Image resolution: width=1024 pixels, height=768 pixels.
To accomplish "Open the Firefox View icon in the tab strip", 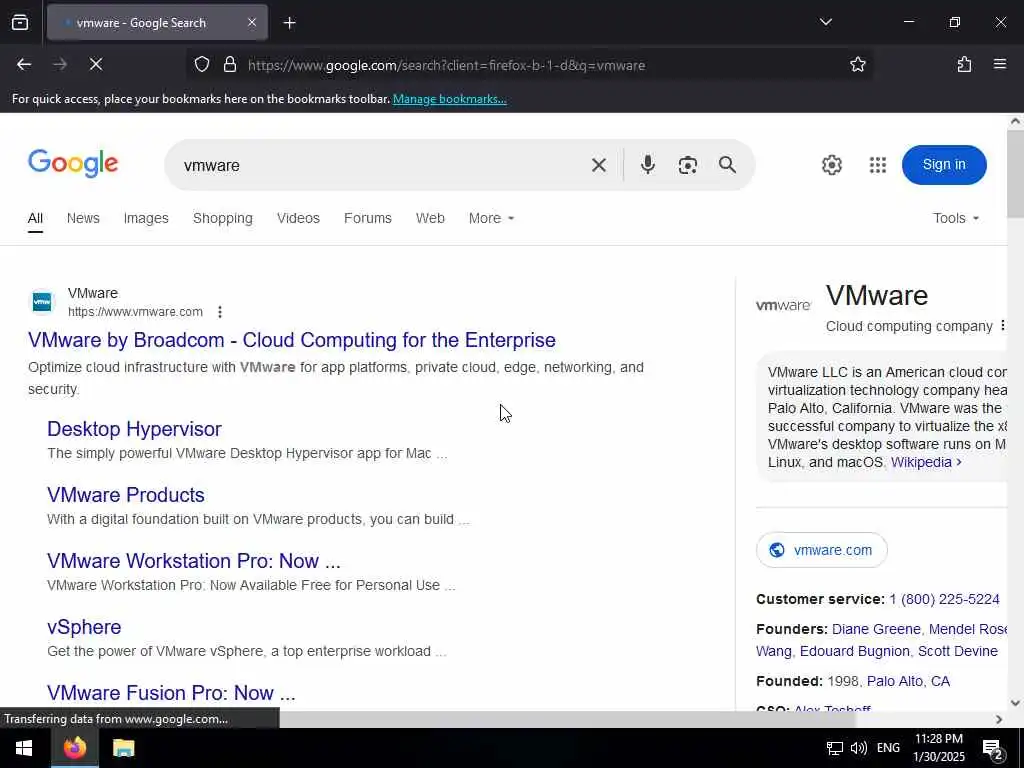I will coord(20,22).
